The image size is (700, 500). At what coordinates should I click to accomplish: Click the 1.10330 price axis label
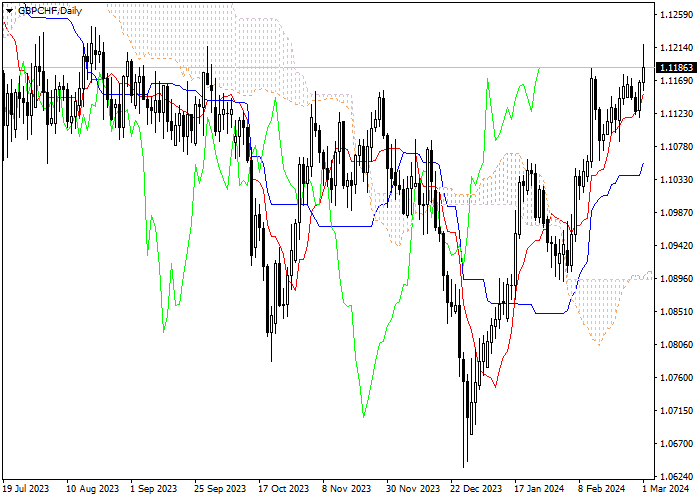tap(676, 179)
